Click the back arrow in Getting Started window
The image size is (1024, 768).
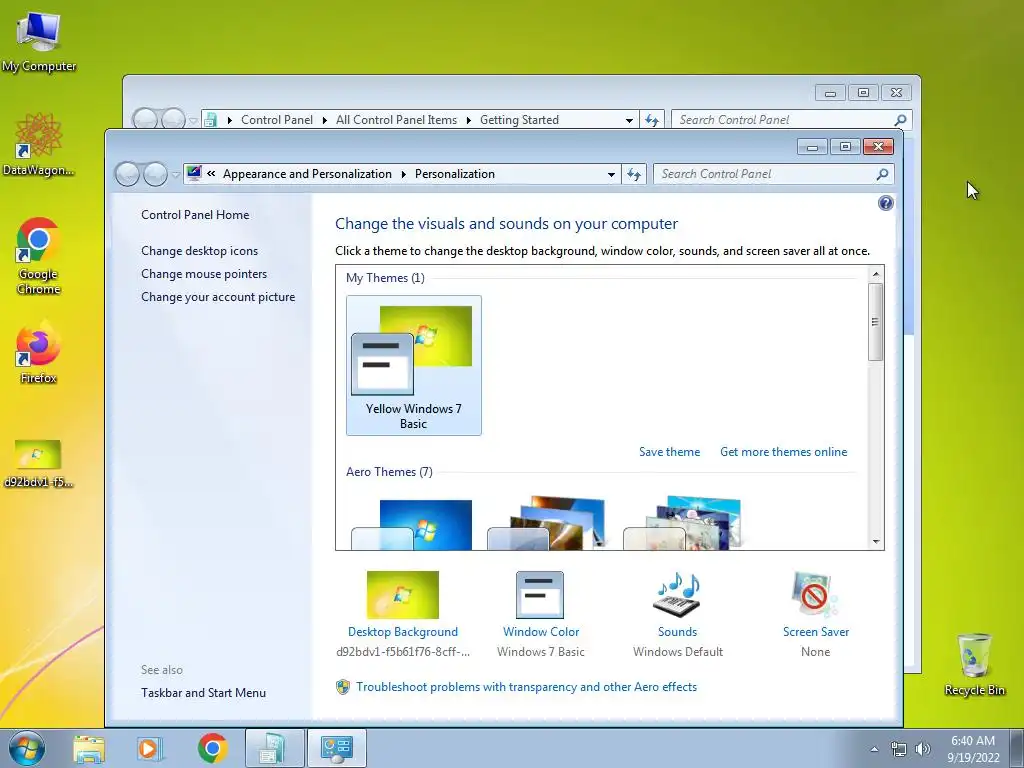pos(145,119)
